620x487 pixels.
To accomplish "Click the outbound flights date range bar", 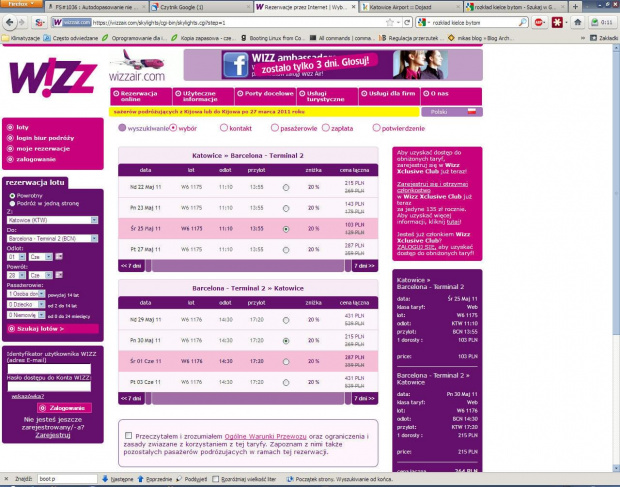I will (248, 266).
